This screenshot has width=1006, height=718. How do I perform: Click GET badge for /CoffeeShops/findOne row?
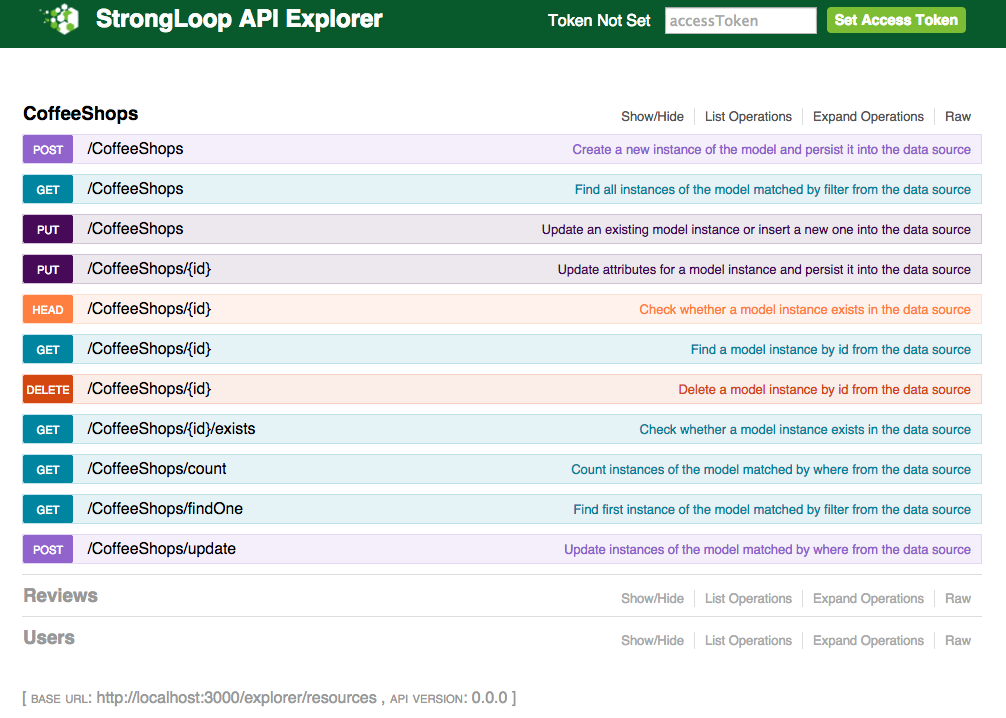(x=48, y=509)
